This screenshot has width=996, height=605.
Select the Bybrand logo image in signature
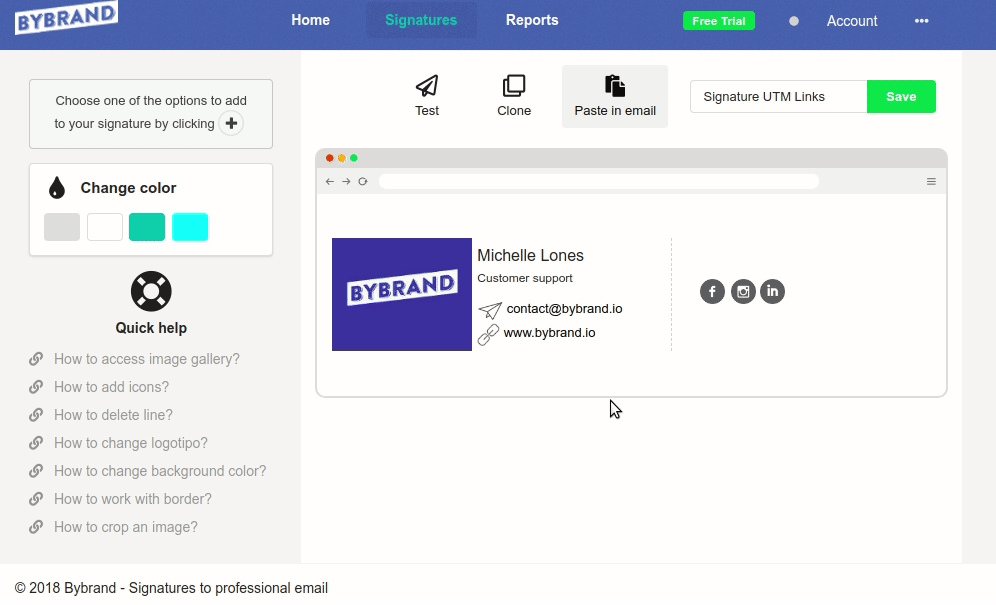[402, 294]
